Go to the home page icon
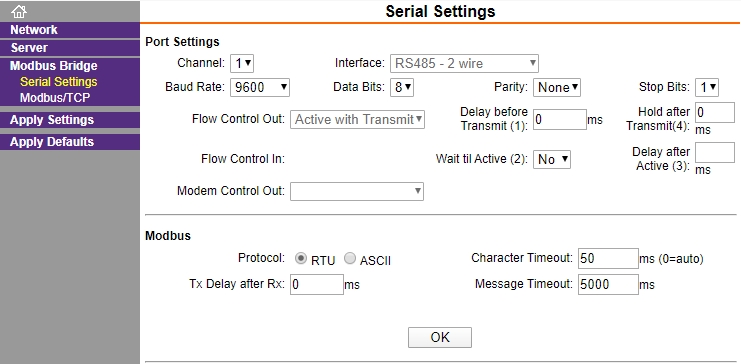The width and height of the screenshot is (741, 364). point(19,11)
